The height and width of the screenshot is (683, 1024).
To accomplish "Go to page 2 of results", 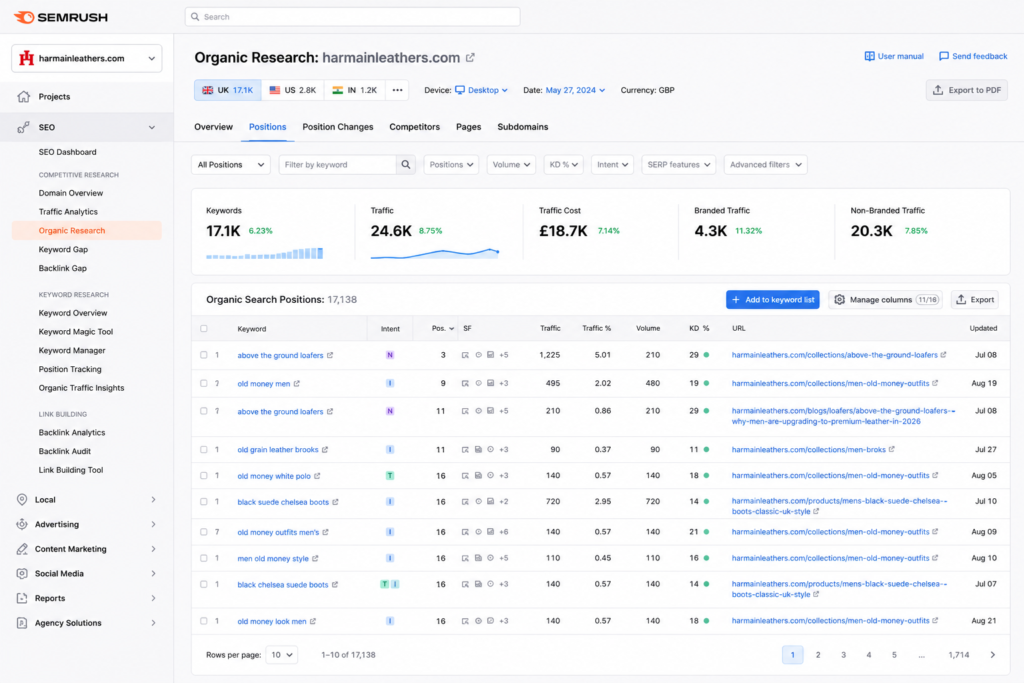I will [x=818, y=655].
